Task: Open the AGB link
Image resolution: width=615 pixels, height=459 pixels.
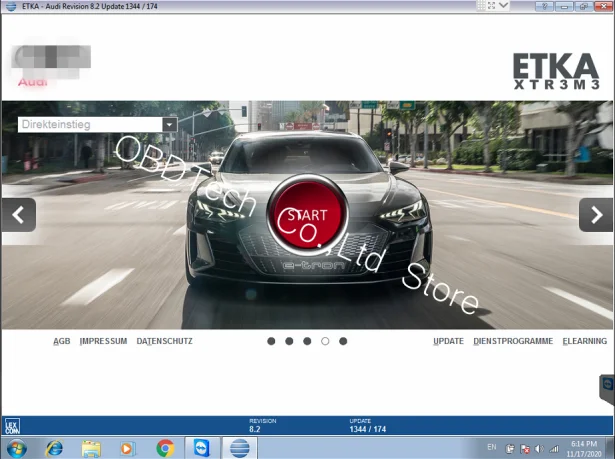Action: click(62, 341)
